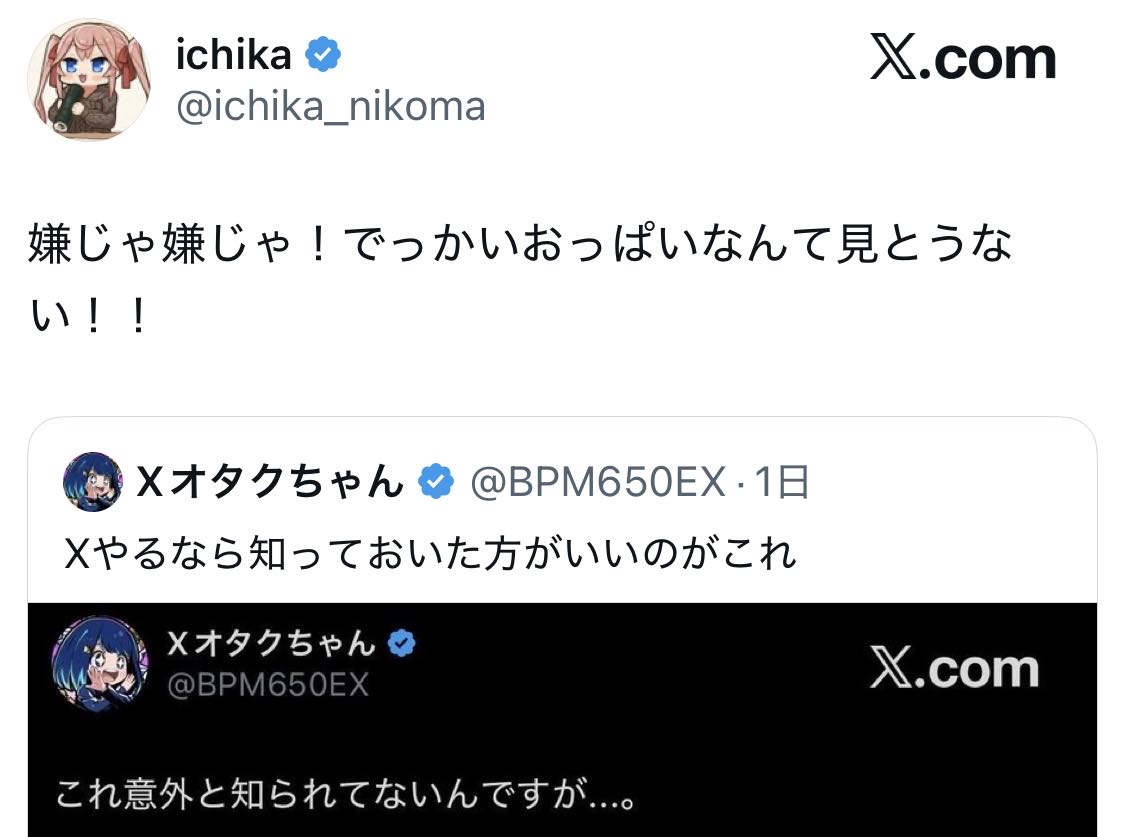This screenshot has height=837, width=1125.
Task: Click the main post text starting 嫌じゃ嫌じゃ
Action: coord(520,246)
